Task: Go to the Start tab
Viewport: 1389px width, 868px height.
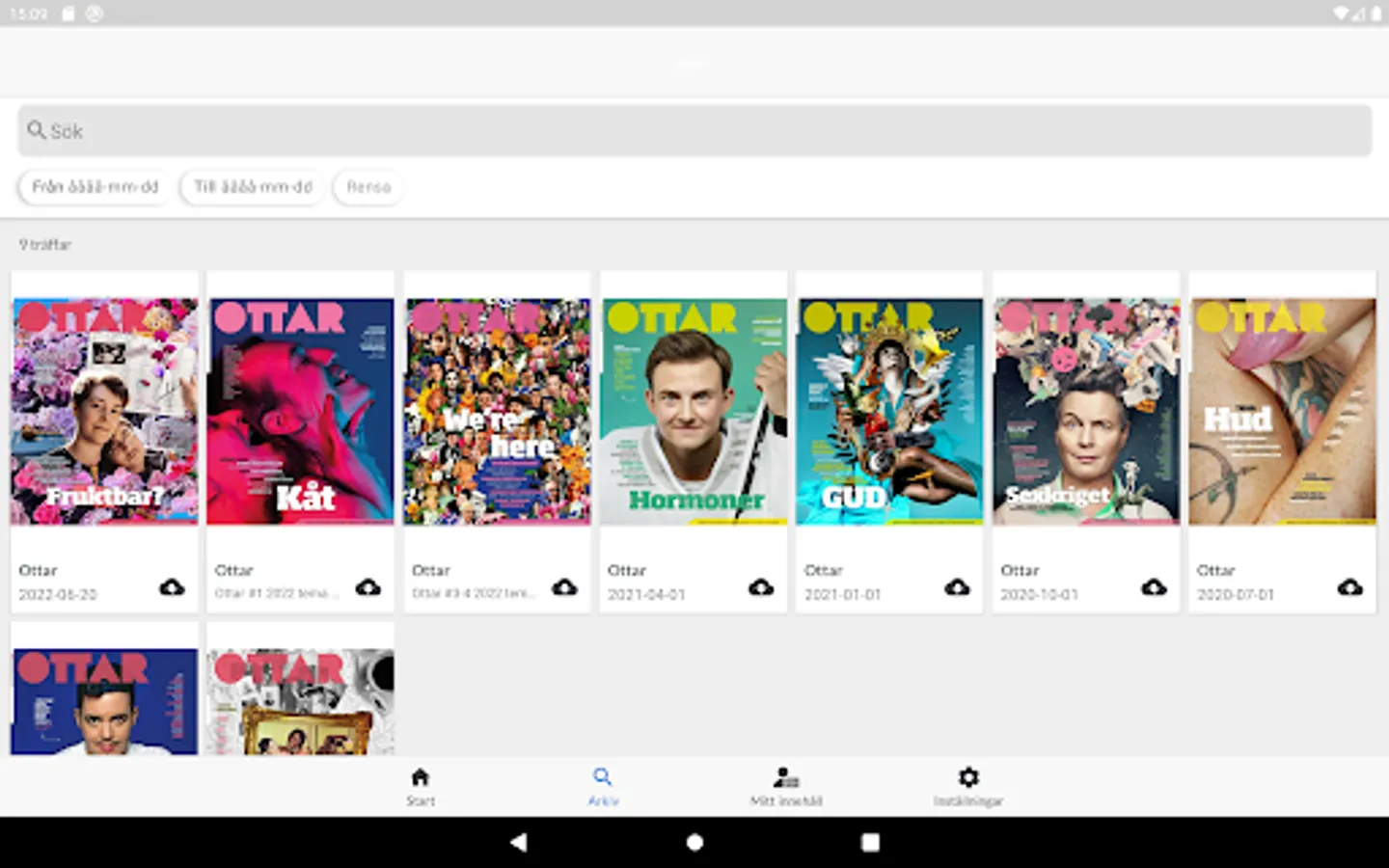Action: (420, 786)
